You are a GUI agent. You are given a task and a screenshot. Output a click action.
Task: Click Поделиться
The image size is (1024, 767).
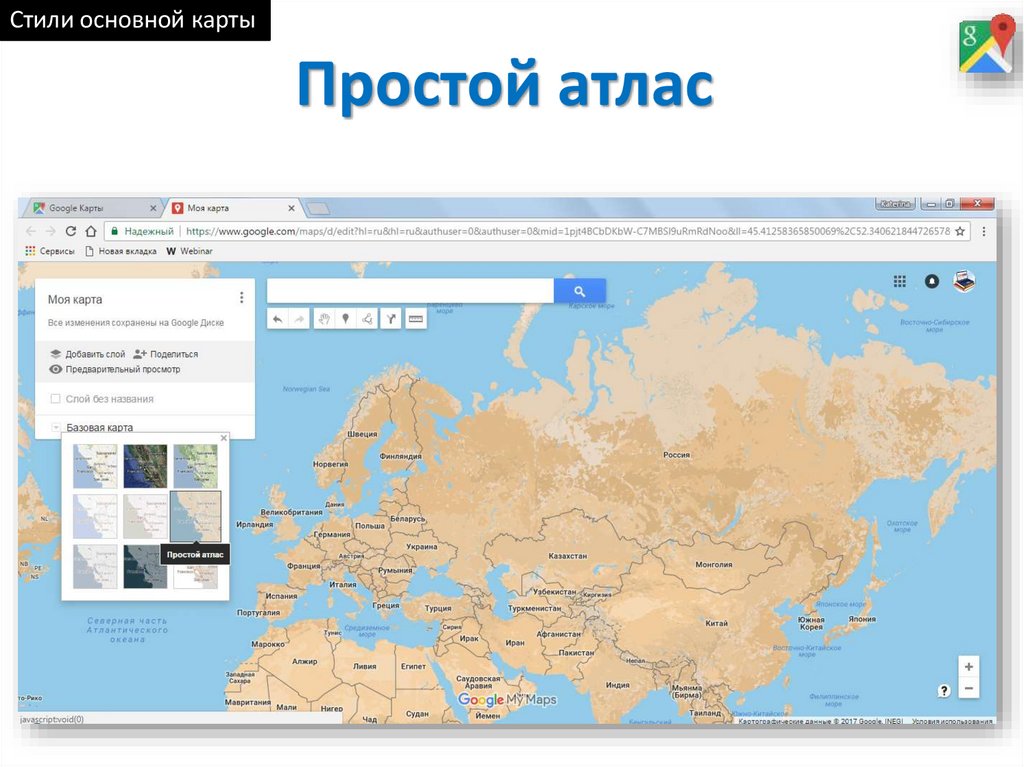(x=166, y=354)
